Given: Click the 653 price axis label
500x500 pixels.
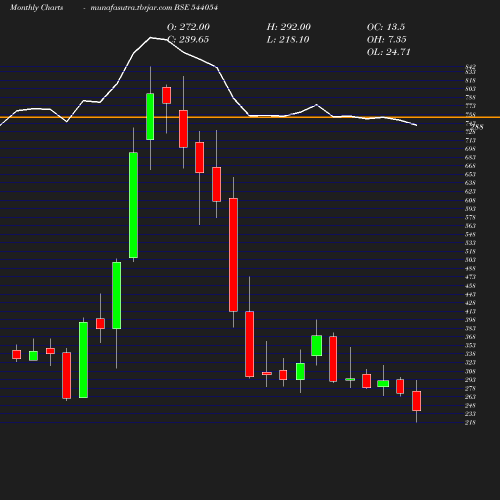Looking at the screenshot, I should pos(470,174).
